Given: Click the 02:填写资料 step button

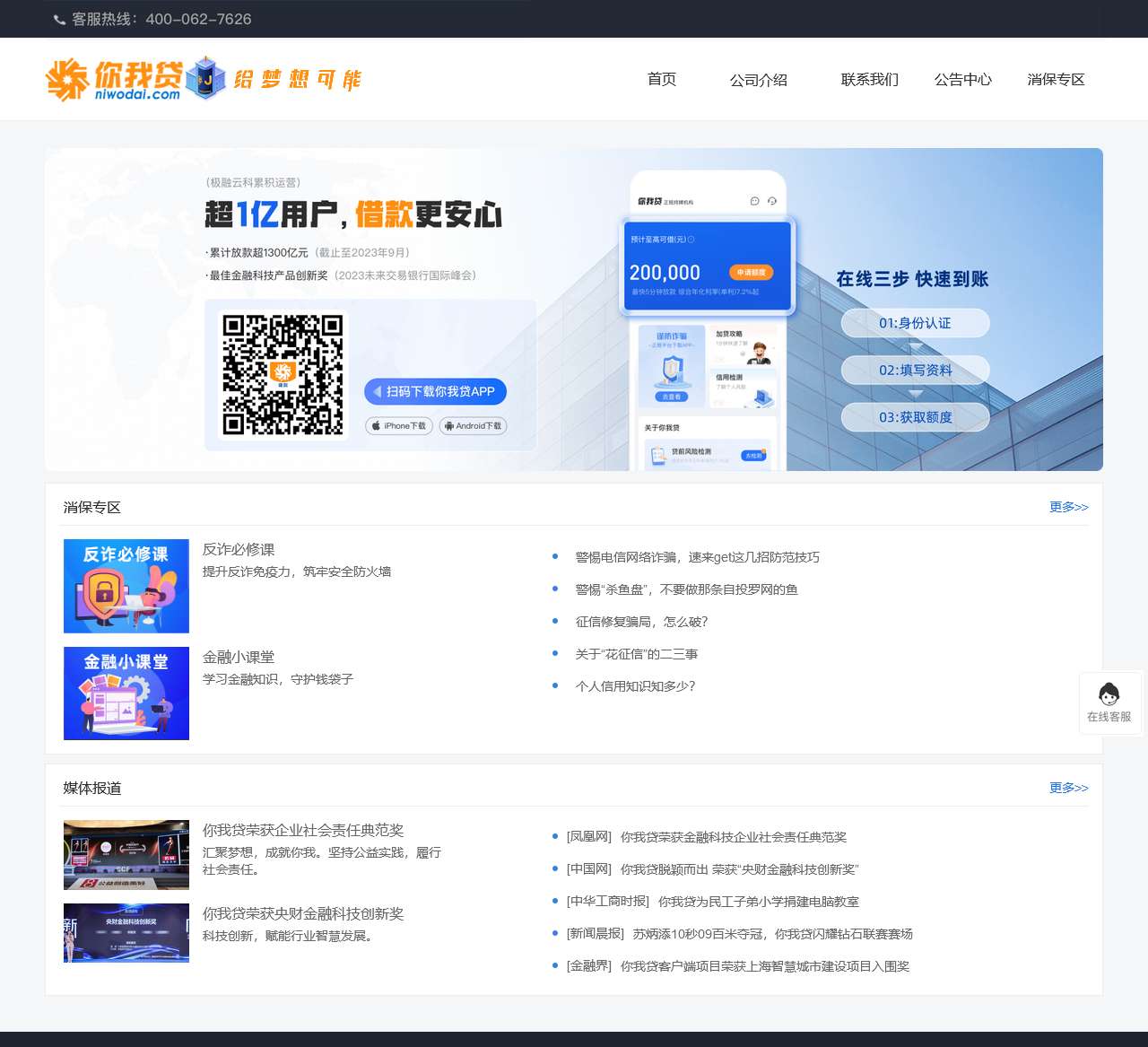Looking at the screenshot, I should 915,370.
